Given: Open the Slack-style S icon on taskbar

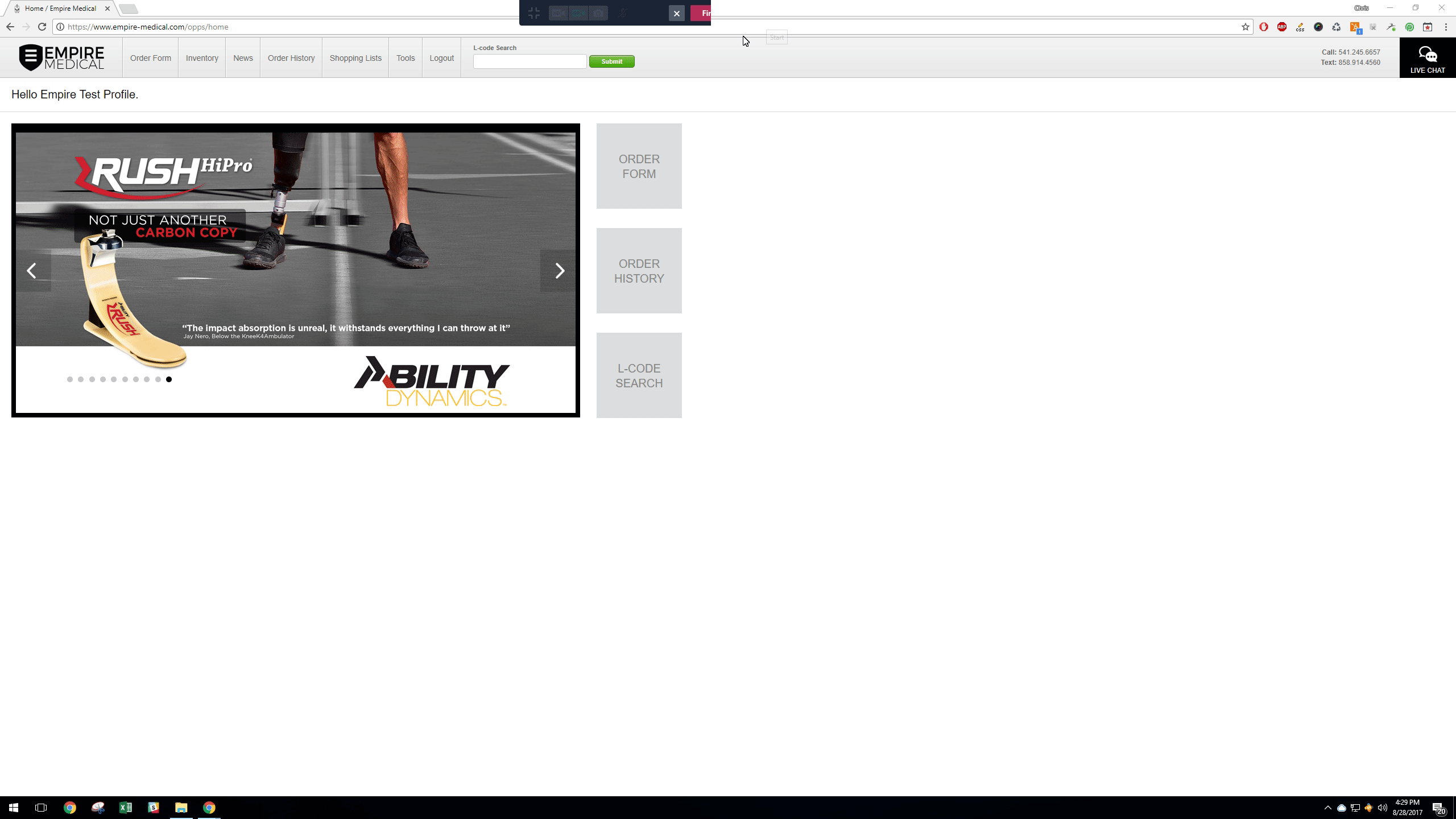Looking at the screenshot, I should 154,808.
